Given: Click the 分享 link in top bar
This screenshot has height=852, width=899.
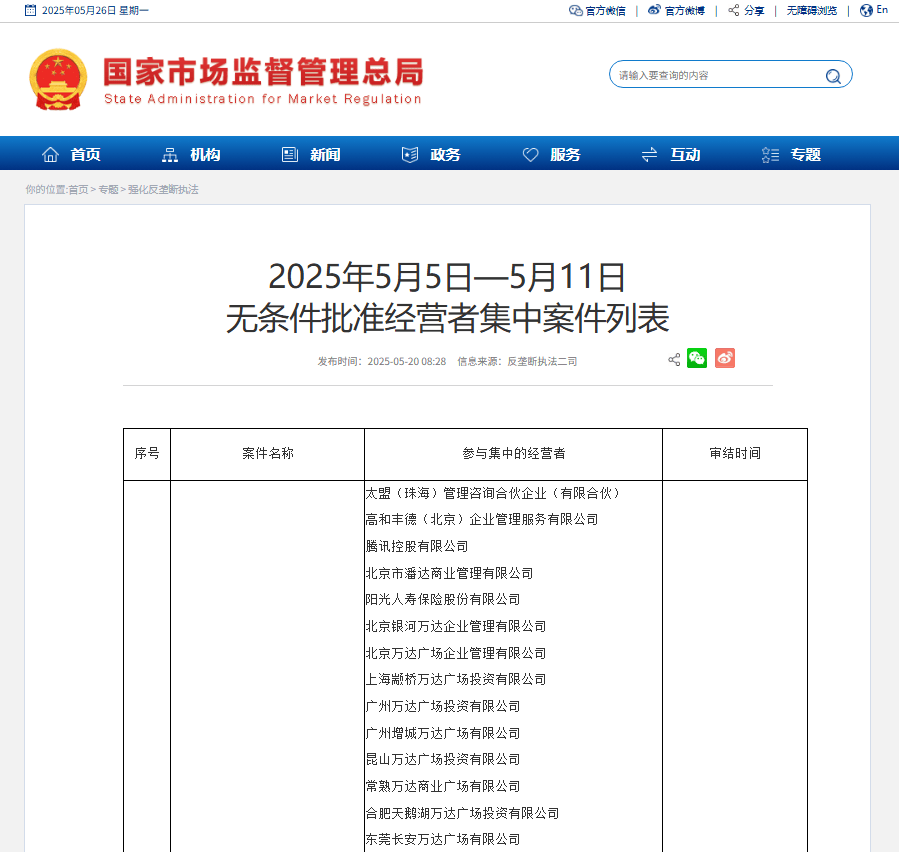Looking at the screenshot, I should point(746,10).
